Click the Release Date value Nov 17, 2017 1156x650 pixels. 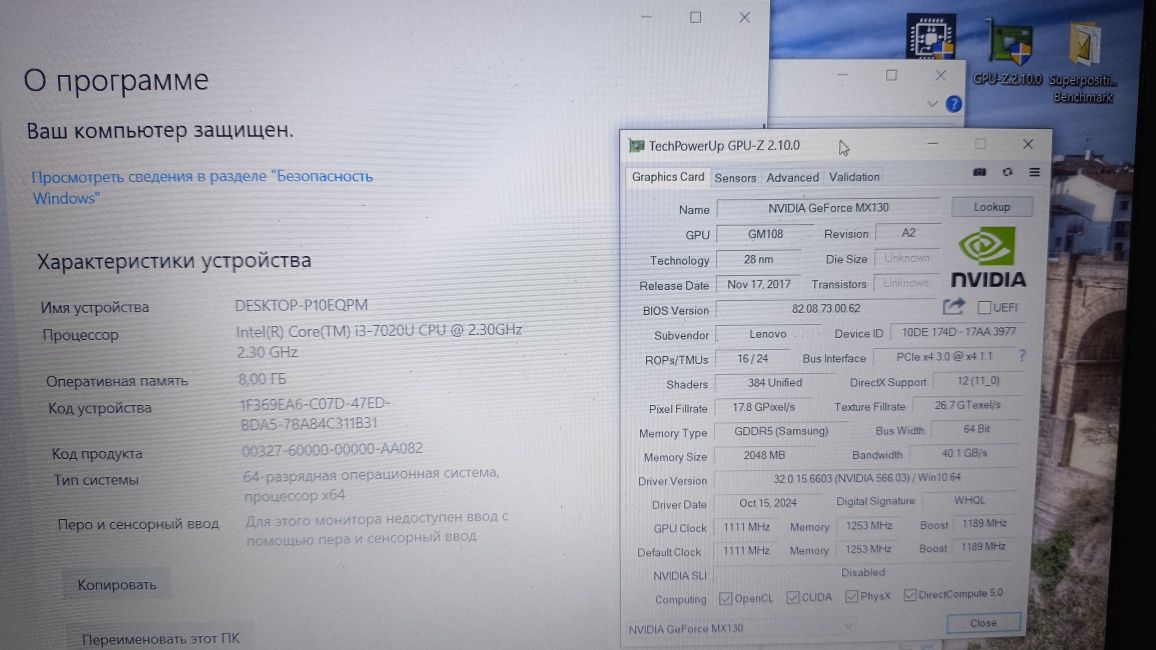coord(759,284)
